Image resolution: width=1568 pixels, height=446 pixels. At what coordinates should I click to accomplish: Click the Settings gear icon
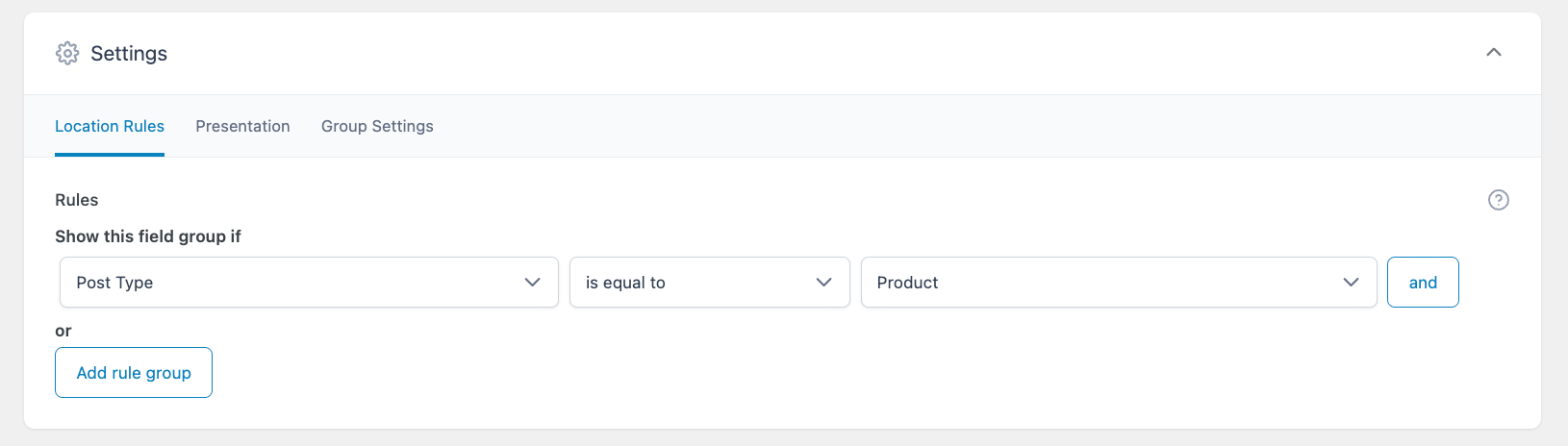[67, 53]
